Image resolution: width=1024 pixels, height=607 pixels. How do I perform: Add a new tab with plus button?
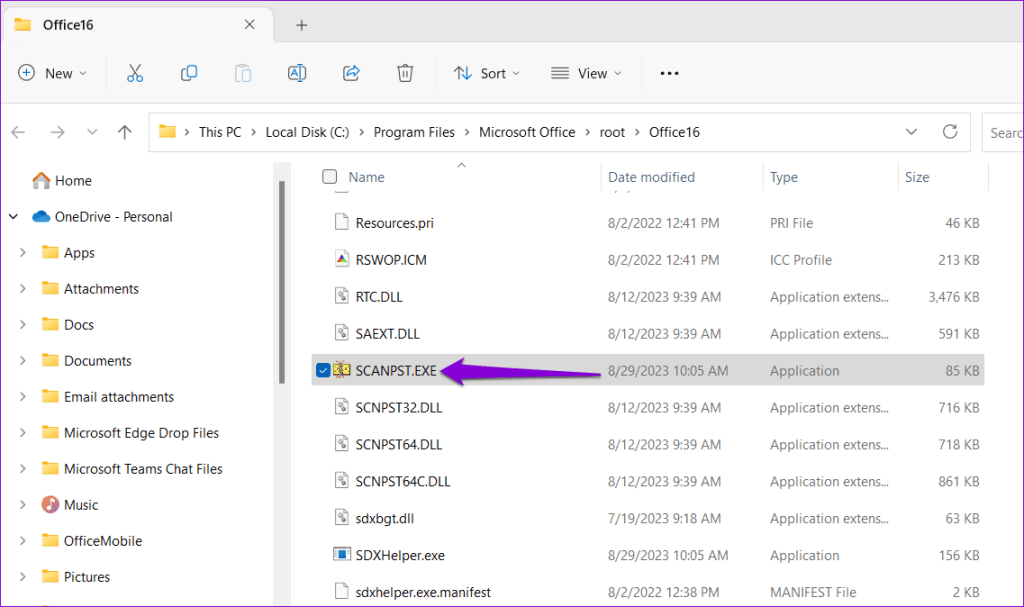301,25
